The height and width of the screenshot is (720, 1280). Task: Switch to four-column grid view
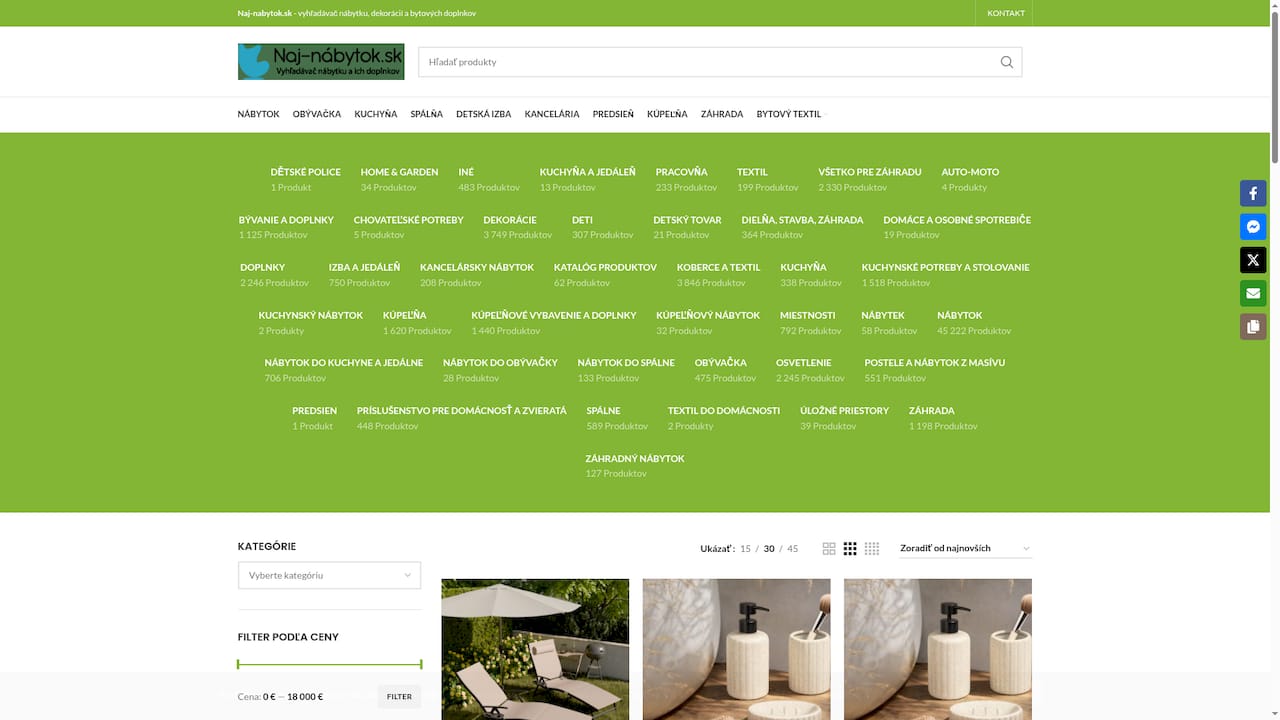(872, 549)
